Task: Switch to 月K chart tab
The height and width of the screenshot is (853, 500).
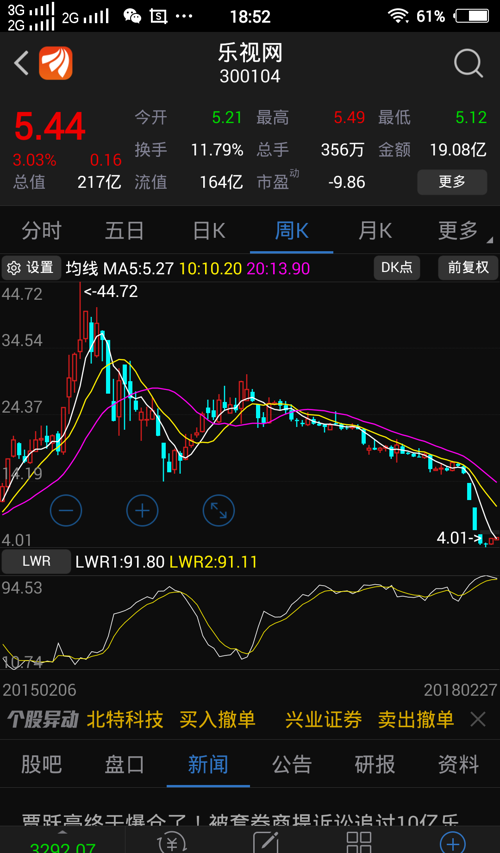Action: pyautogui.click(x=375, y=231)
